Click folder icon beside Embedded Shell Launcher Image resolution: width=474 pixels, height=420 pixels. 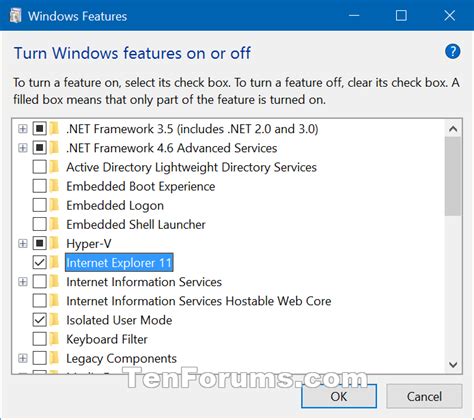click(x=54, y=224)
